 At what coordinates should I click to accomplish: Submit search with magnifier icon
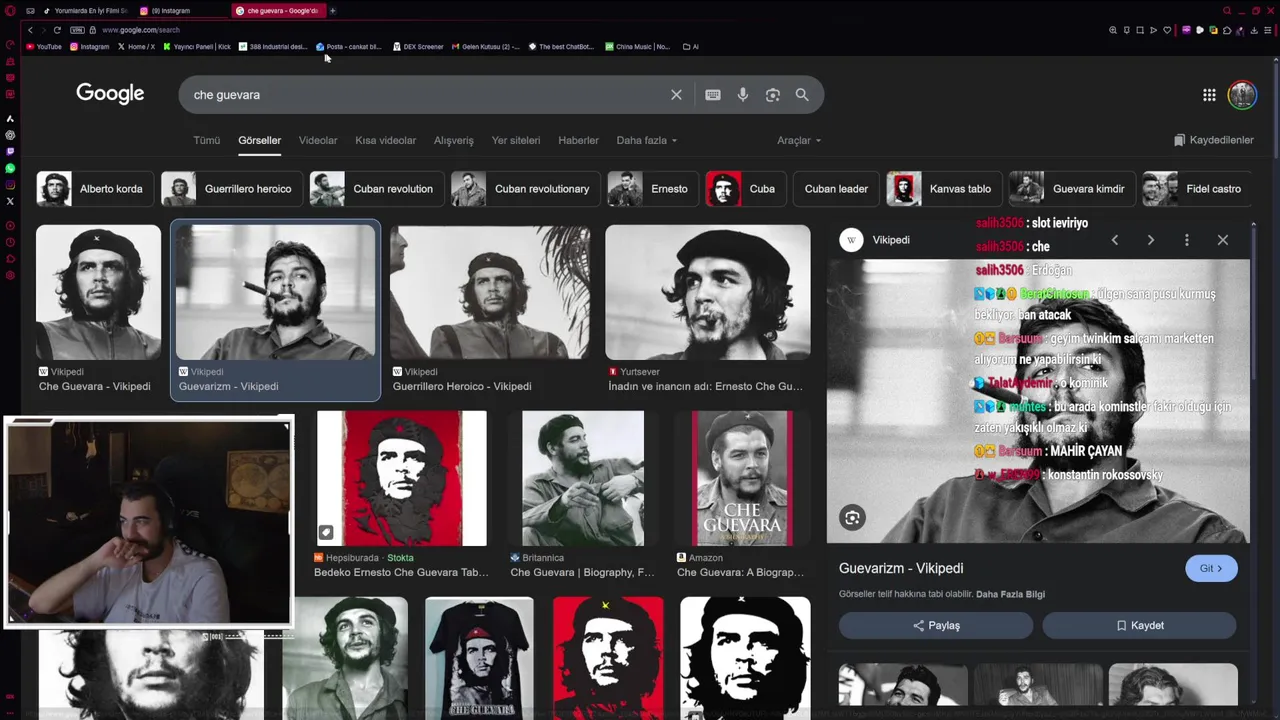[802, 95]
